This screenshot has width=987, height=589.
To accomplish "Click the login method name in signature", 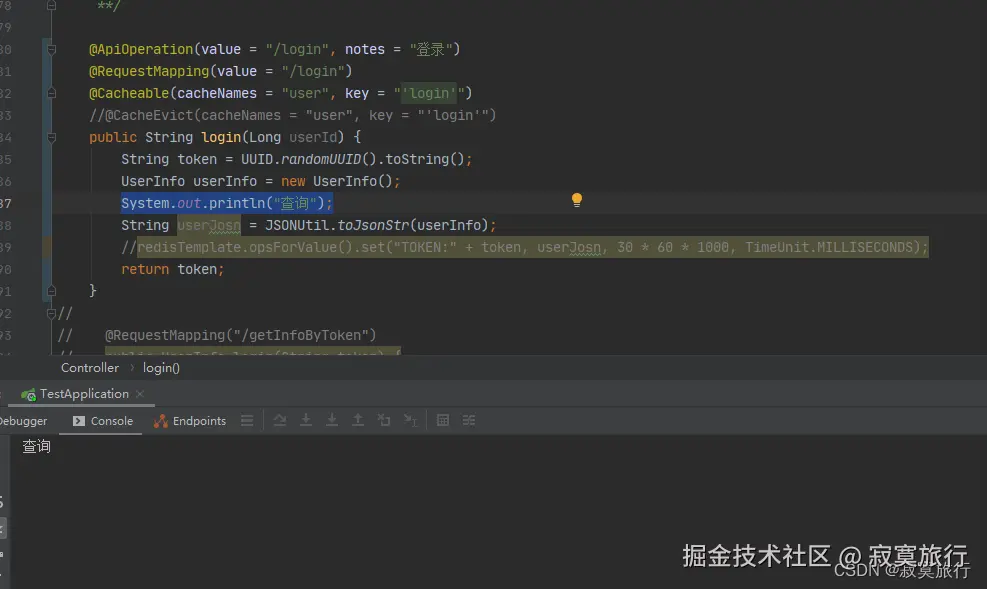I will click(221, 137).
